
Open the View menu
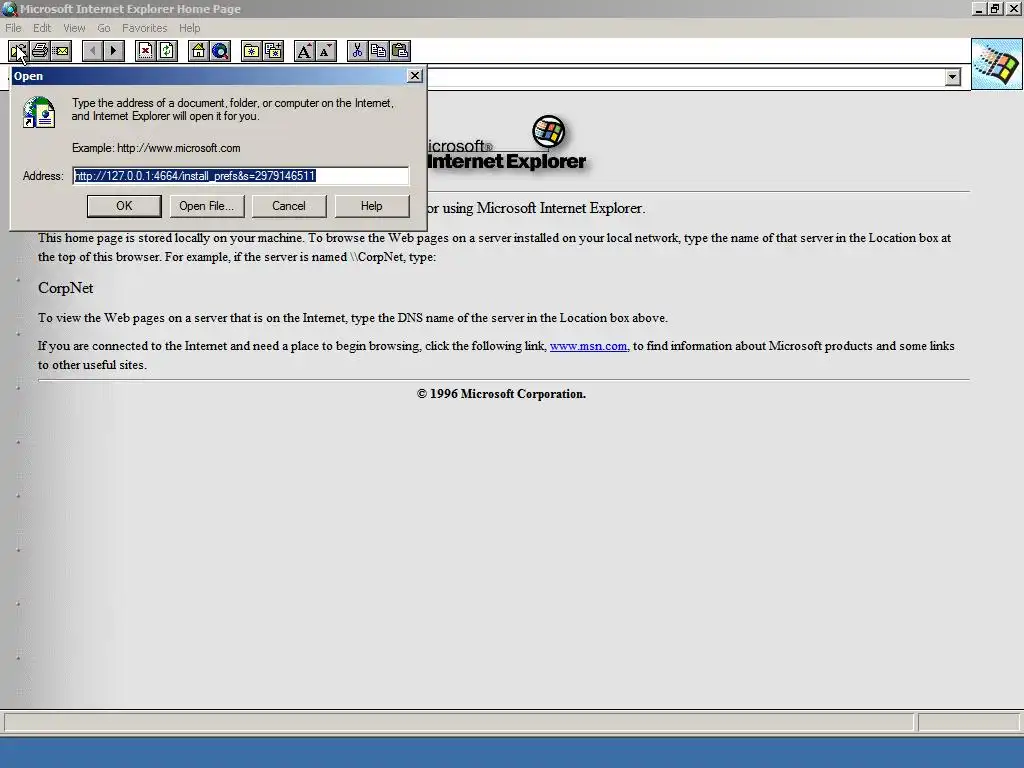click(x=74, y=28)
